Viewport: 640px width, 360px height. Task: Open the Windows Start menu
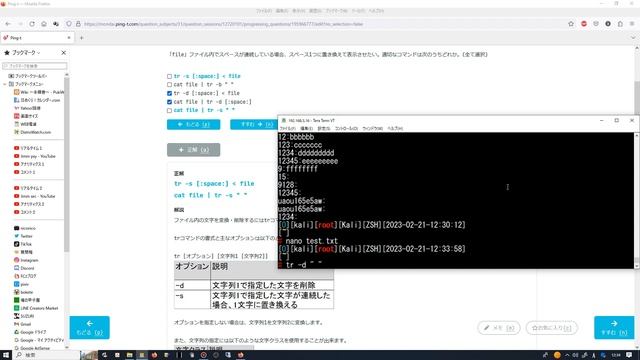click(6, 355)
